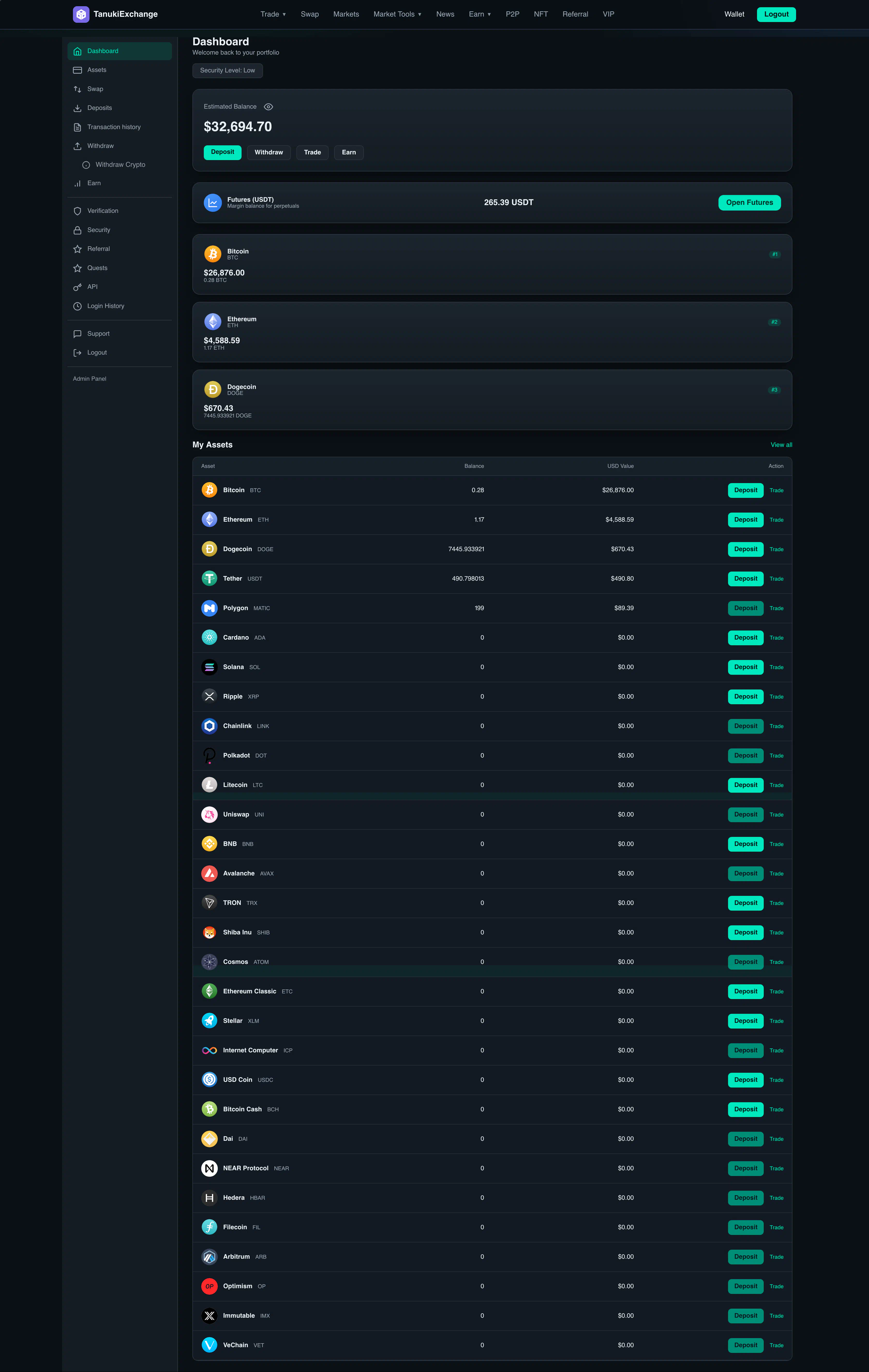Click Trade link in Dogecoin row
The width and height of the screenshot is (869, 1372).
[x=776, y=549]
